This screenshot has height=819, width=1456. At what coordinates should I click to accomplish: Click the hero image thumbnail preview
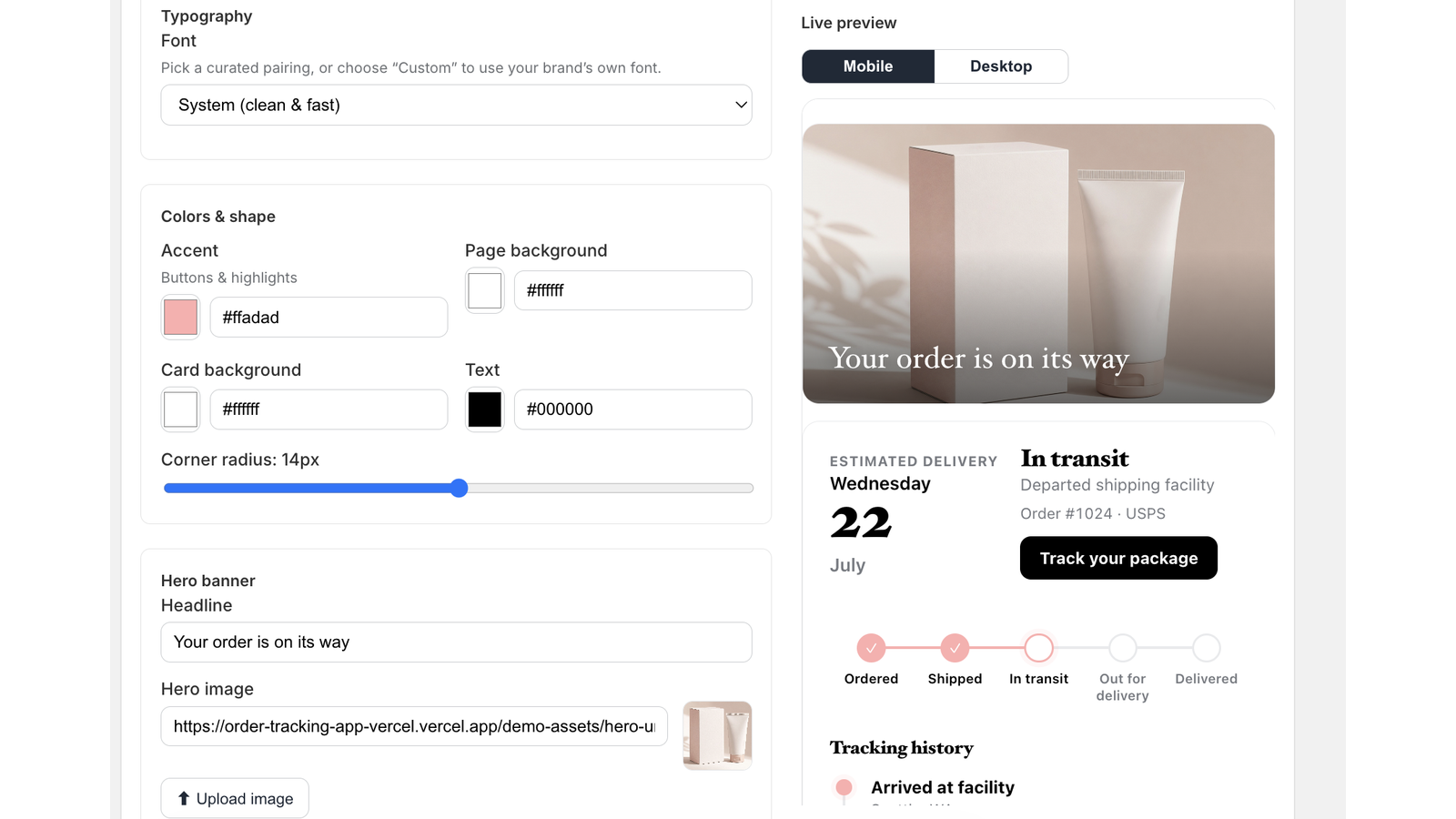pos(717,735)
